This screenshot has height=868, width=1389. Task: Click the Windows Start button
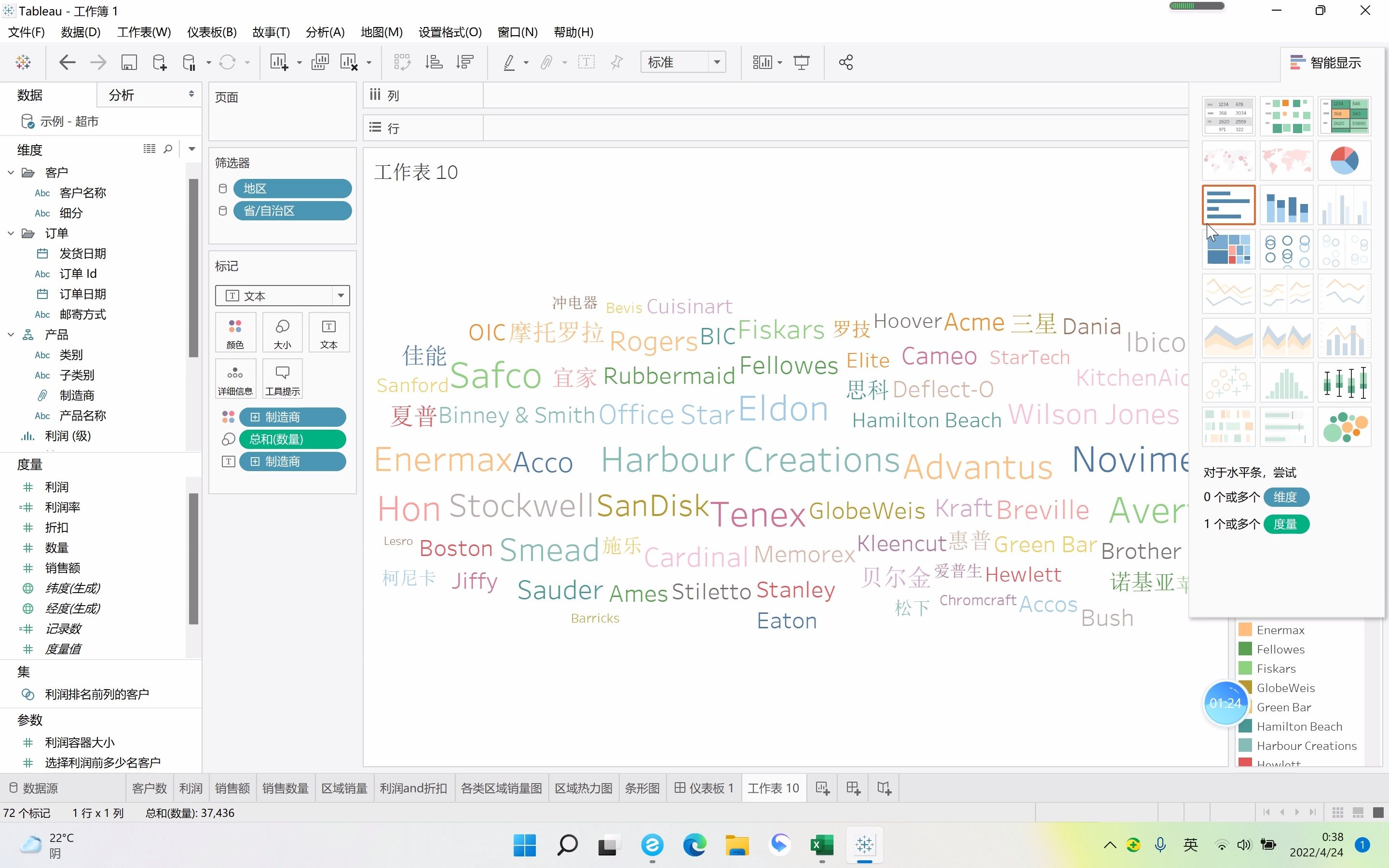pos(525,845)
